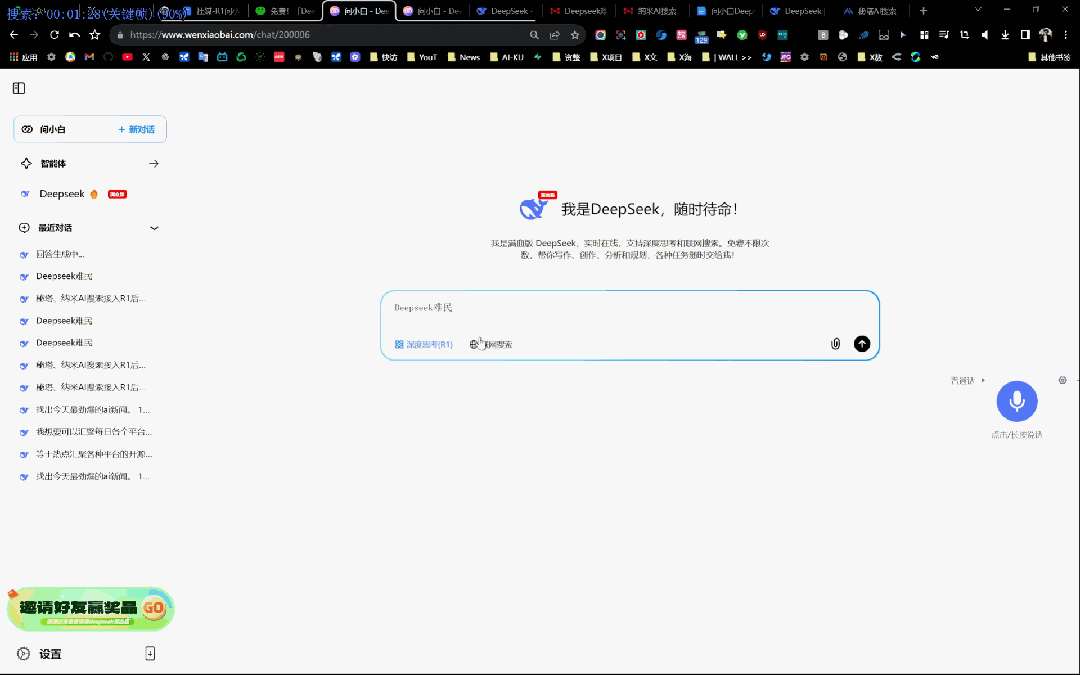Click the extension with 129 badge
The image size is (1080, 675).
[701, 35]
